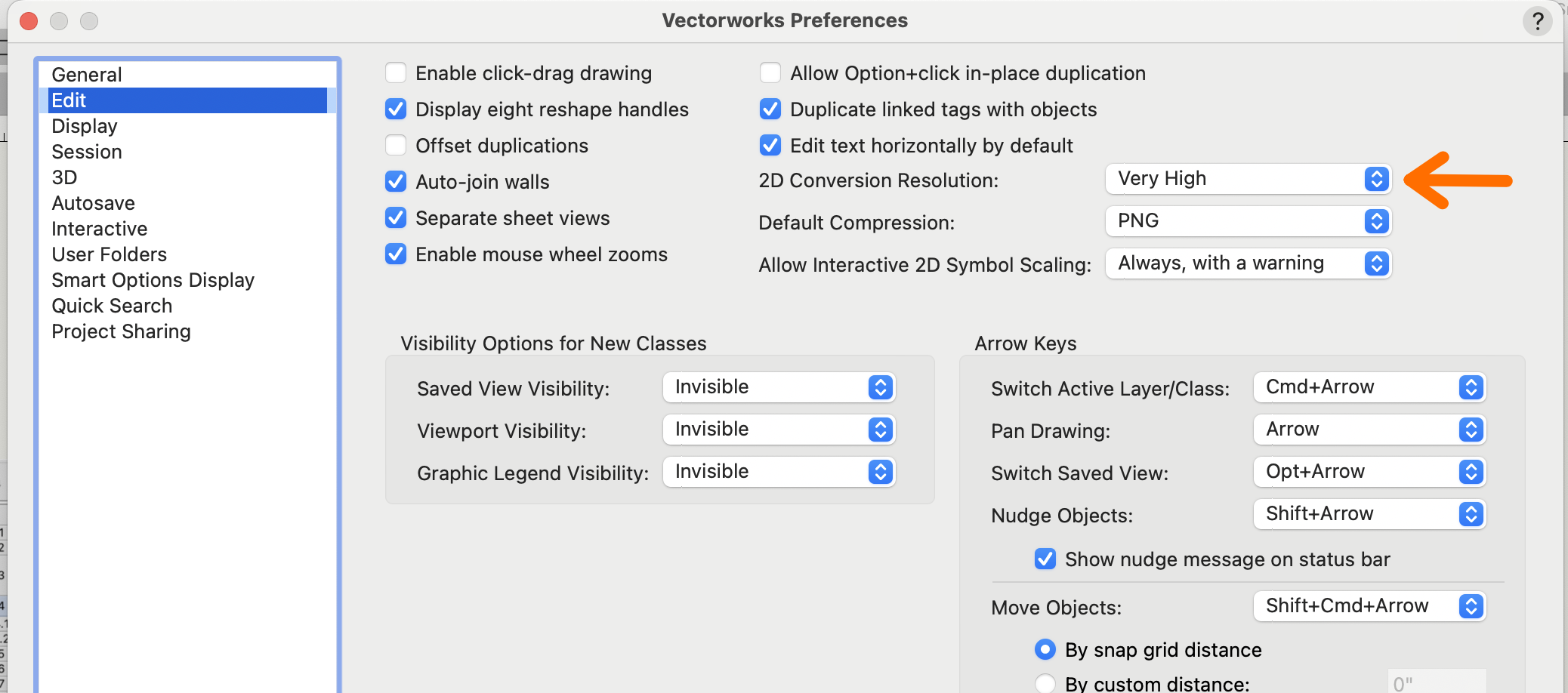Click the help question mark icon

[x=1537, y=21]
